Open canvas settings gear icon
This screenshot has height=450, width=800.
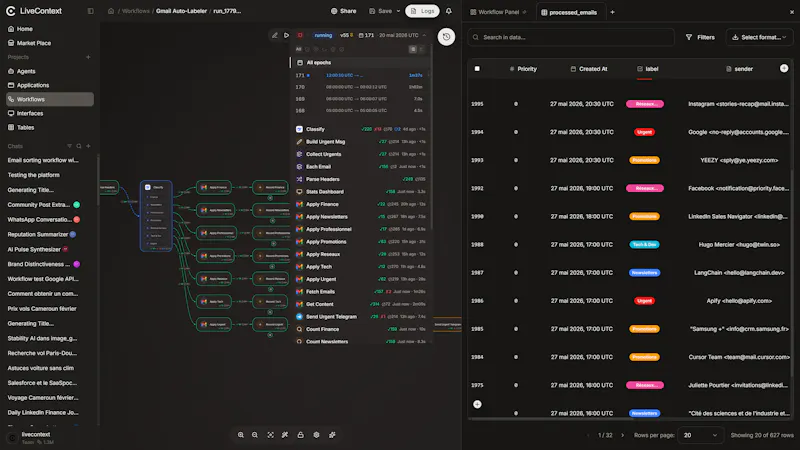pos(316,435)
